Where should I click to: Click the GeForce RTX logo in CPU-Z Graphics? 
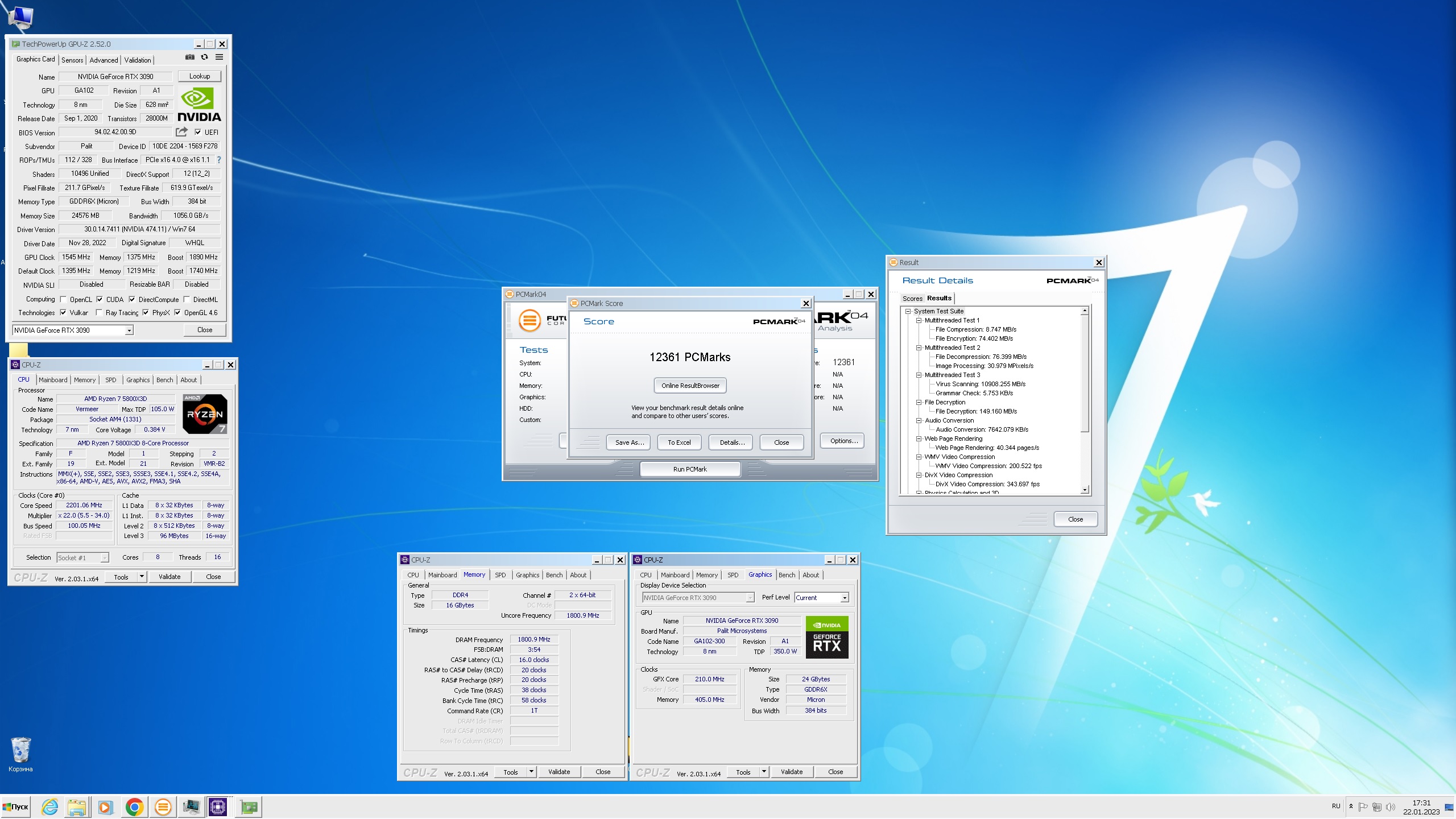pyautogui.click(x=827, y=638)
